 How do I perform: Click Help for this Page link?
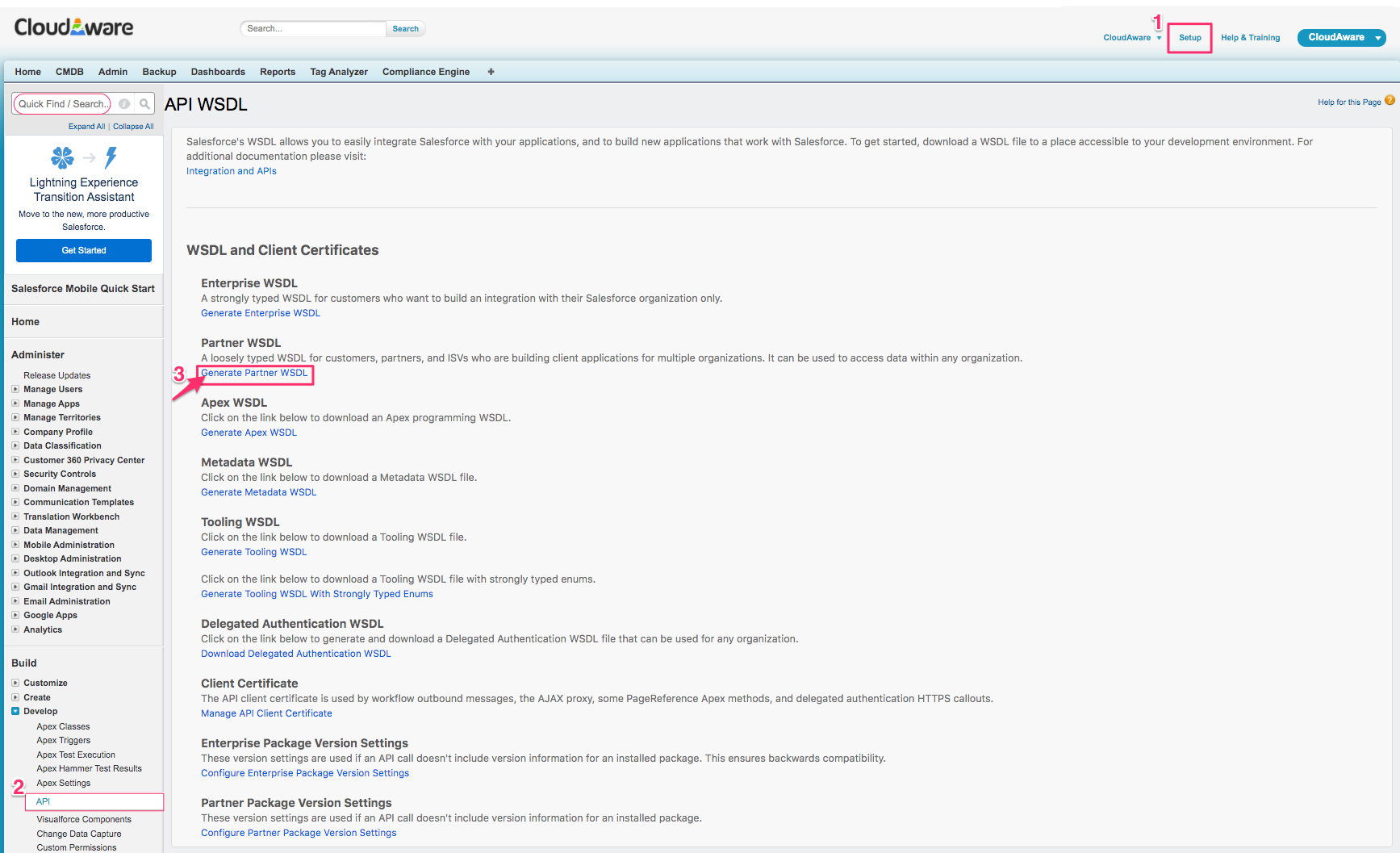pos(1349,102)
